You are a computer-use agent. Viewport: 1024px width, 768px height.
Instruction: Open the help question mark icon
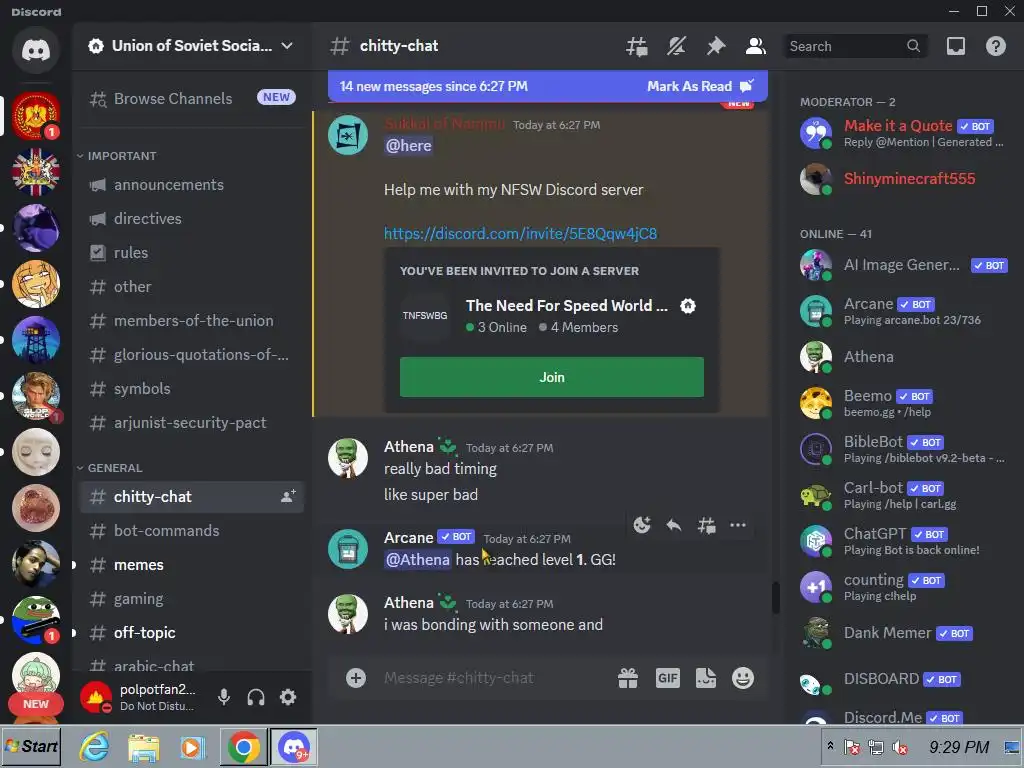[x=995, y=46]
